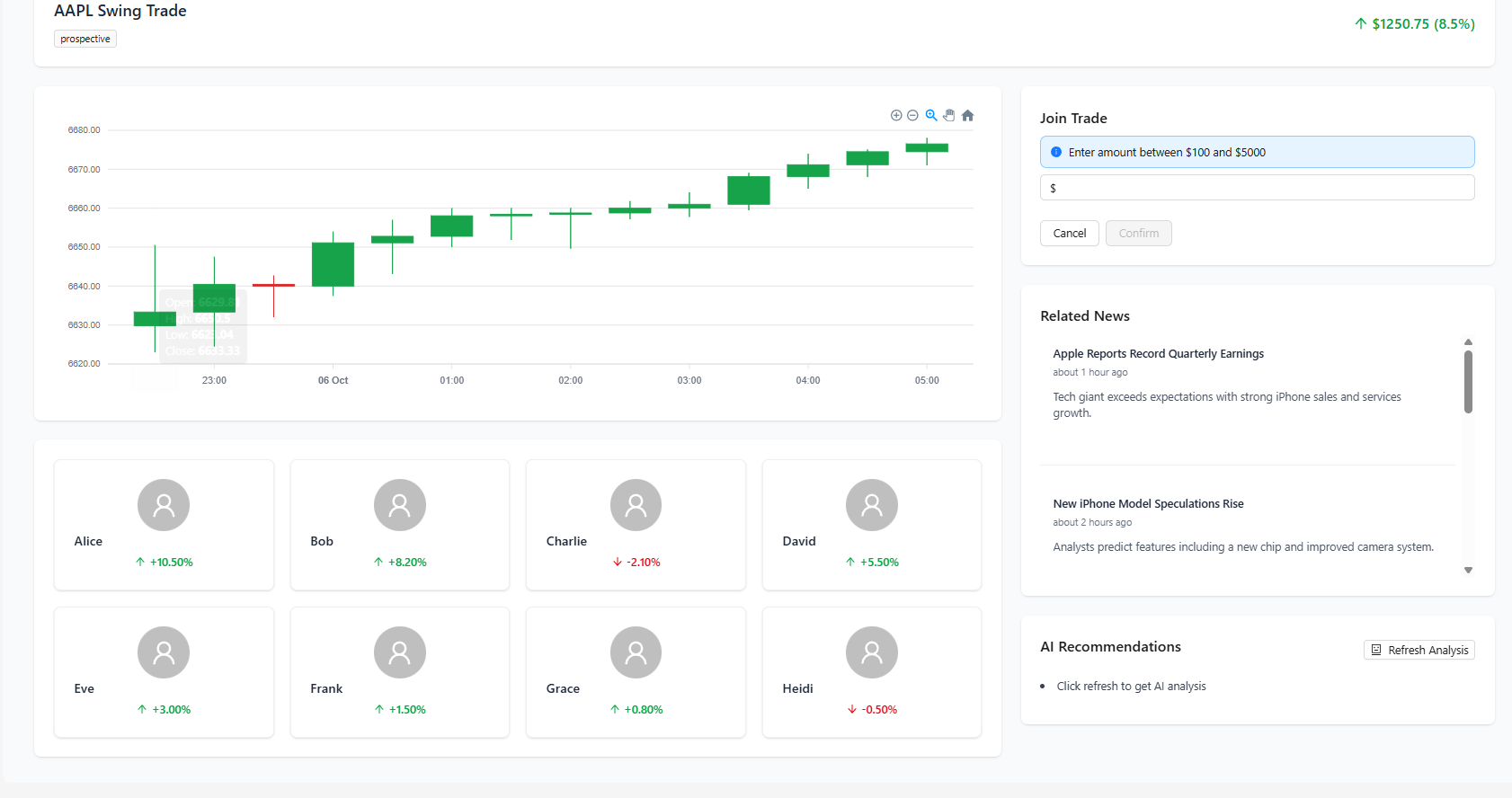Click the Charlie name label
The height and width of the screenshot is (798, 1512).
click(x=566, y=541)
